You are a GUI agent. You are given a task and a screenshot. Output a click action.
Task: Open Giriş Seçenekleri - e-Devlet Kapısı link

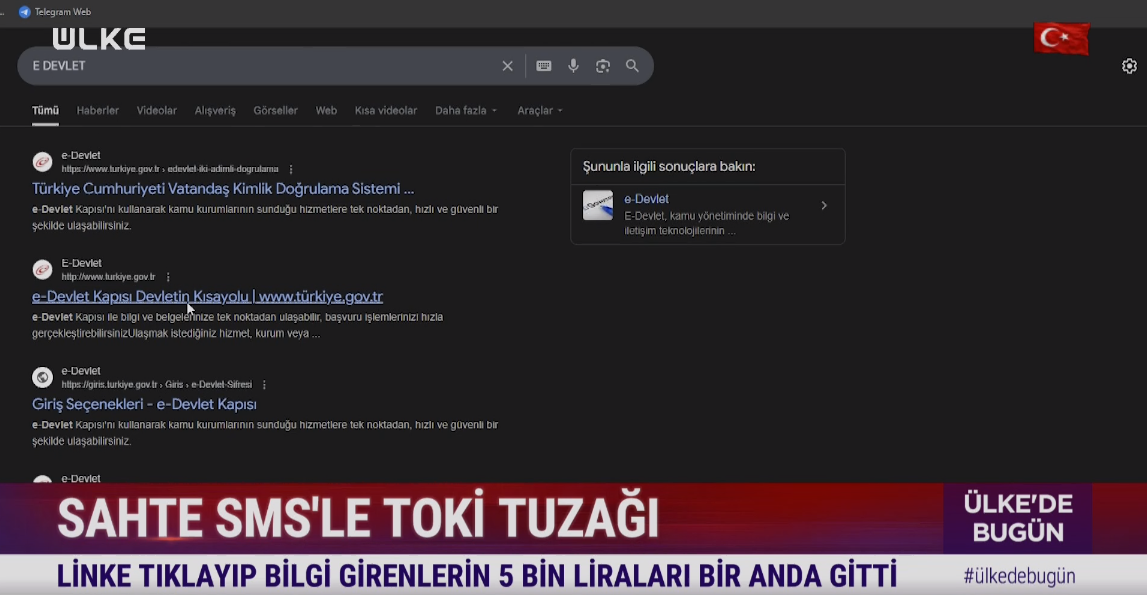pos(144,405)
